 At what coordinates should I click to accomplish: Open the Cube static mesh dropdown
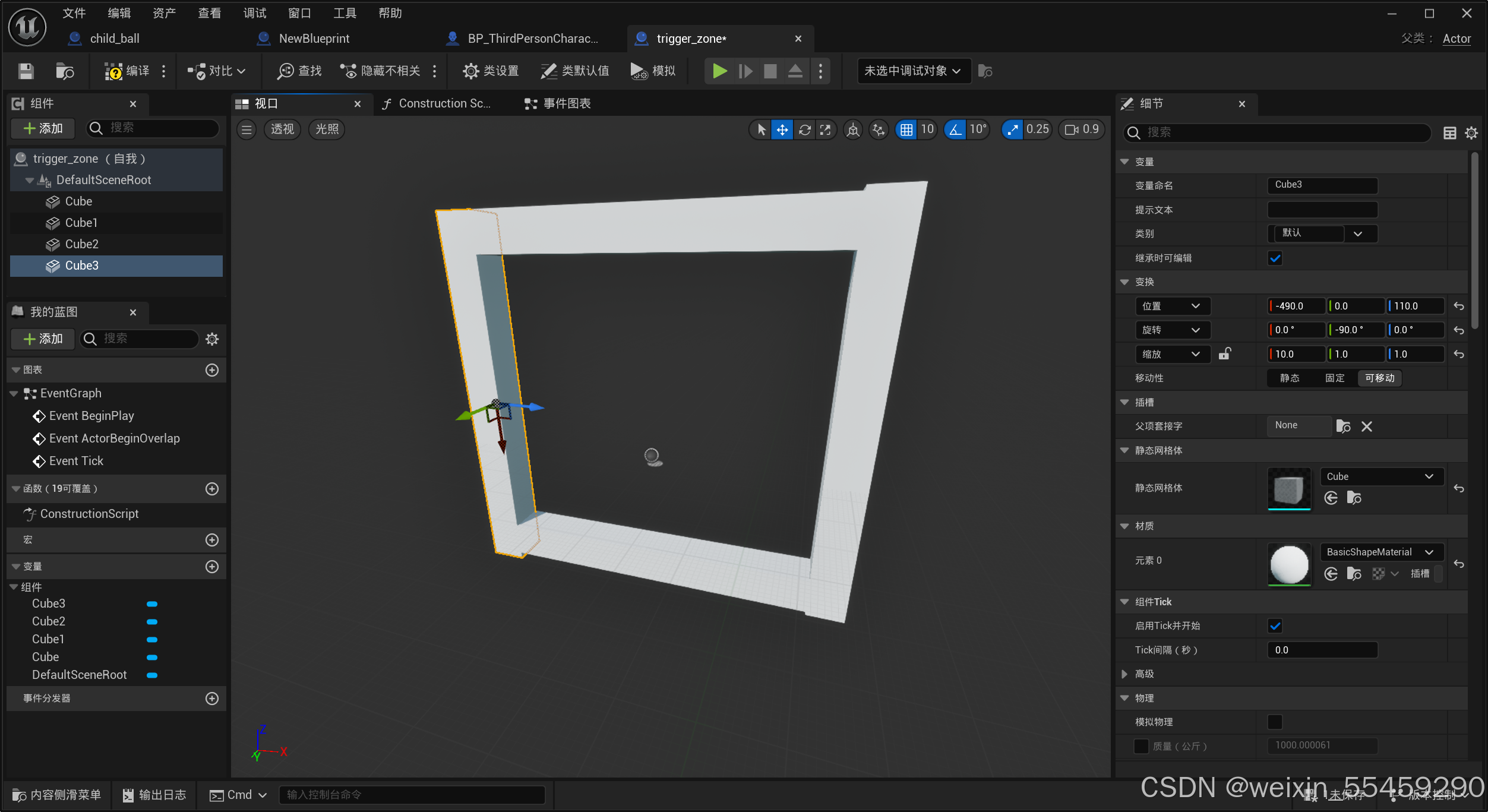(1380, 476)
